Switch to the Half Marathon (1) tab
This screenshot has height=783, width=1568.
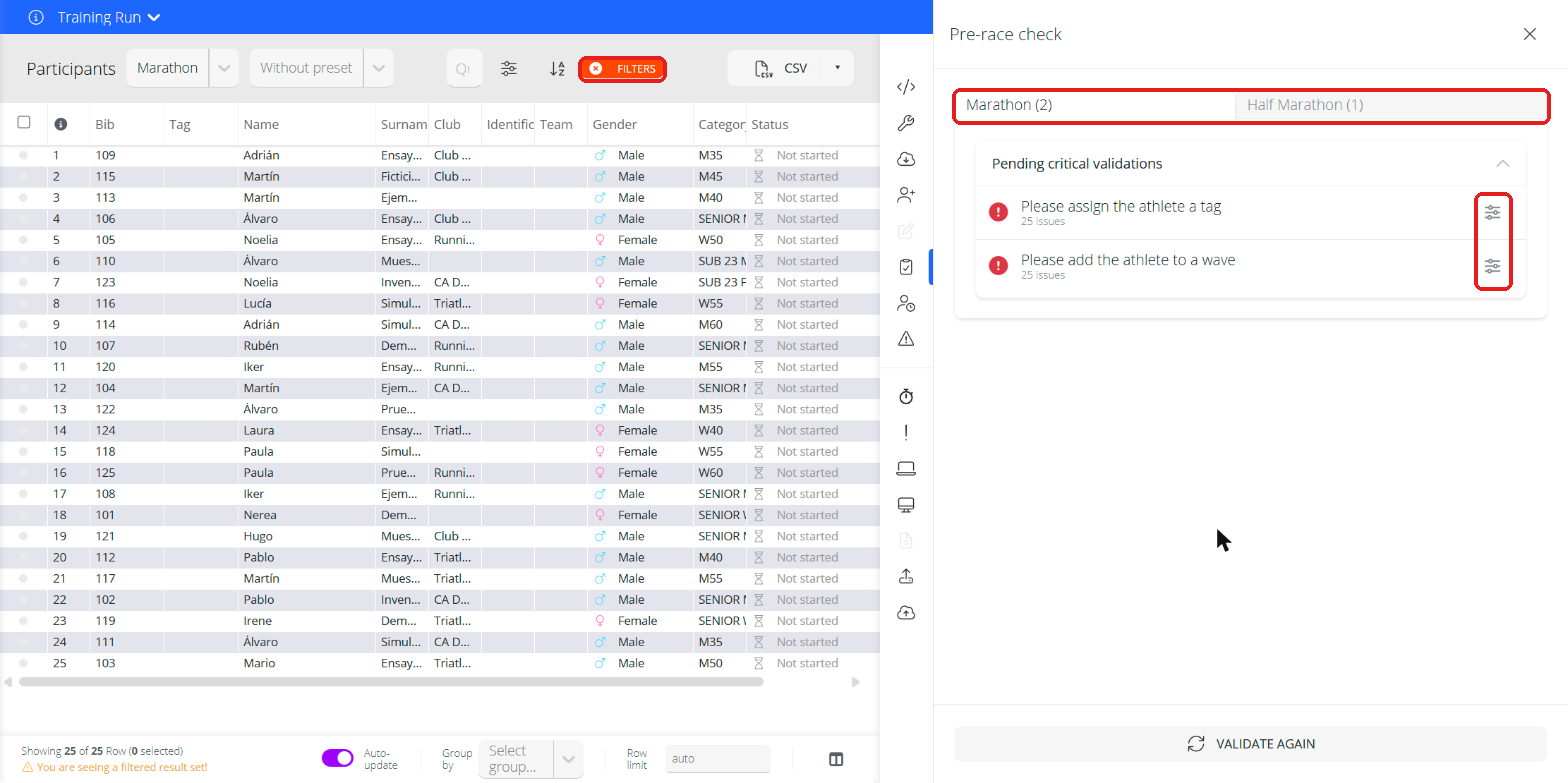click(1391, 105)
